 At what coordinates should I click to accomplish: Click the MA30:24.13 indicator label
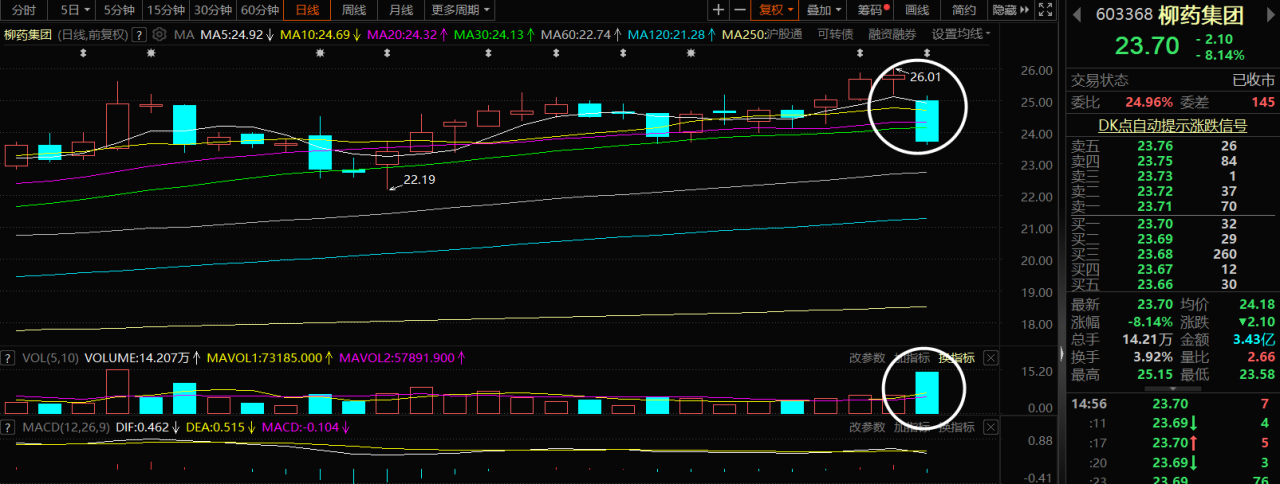489,34
